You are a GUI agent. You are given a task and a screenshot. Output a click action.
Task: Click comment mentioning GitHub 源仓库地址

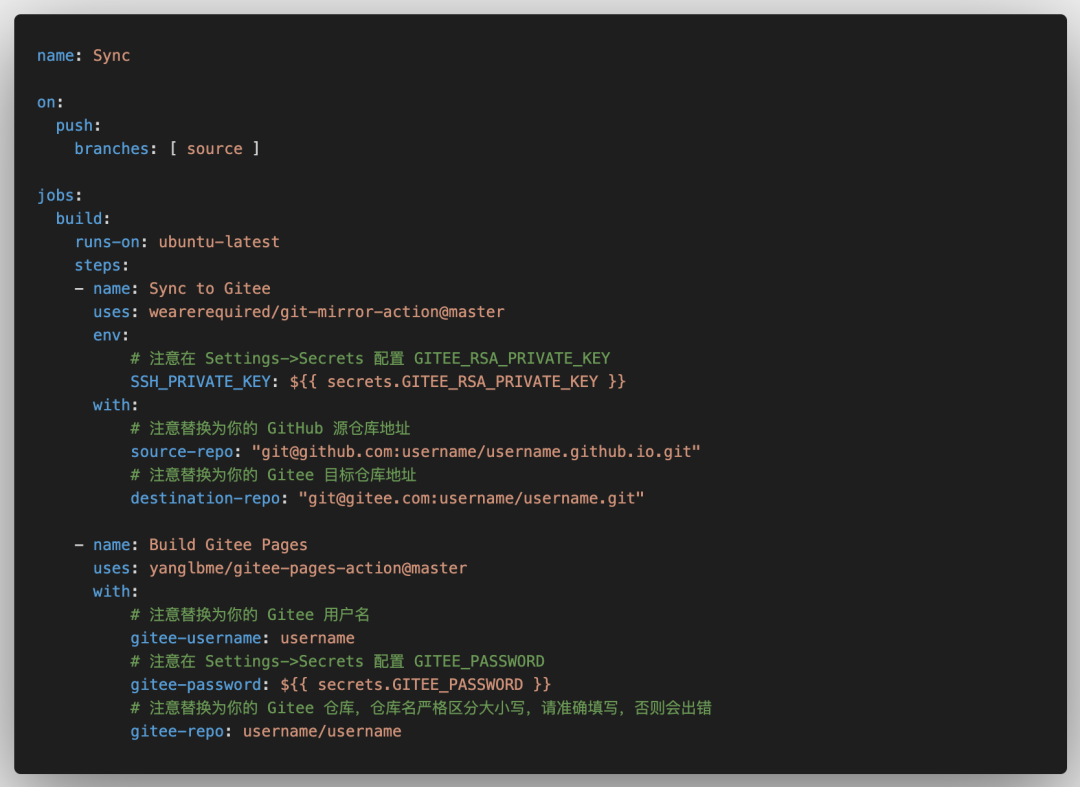pyautogui.click(x=270, y=429)
